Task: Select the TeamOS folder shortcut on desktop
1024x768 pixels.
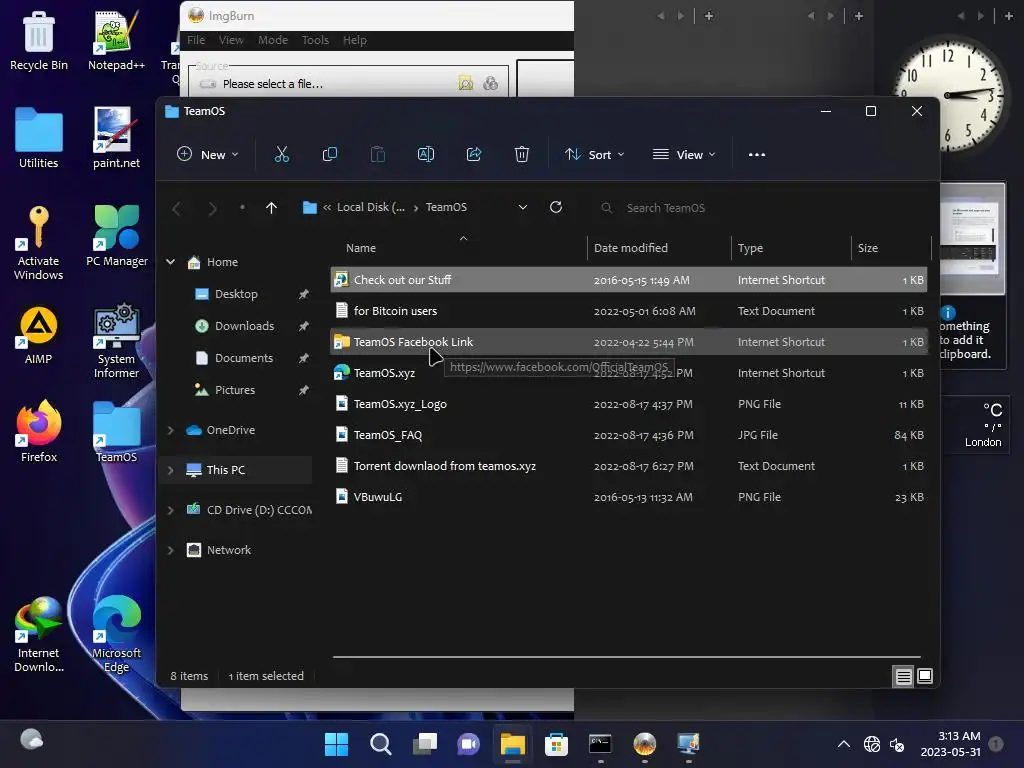Action: coord(116,432)
